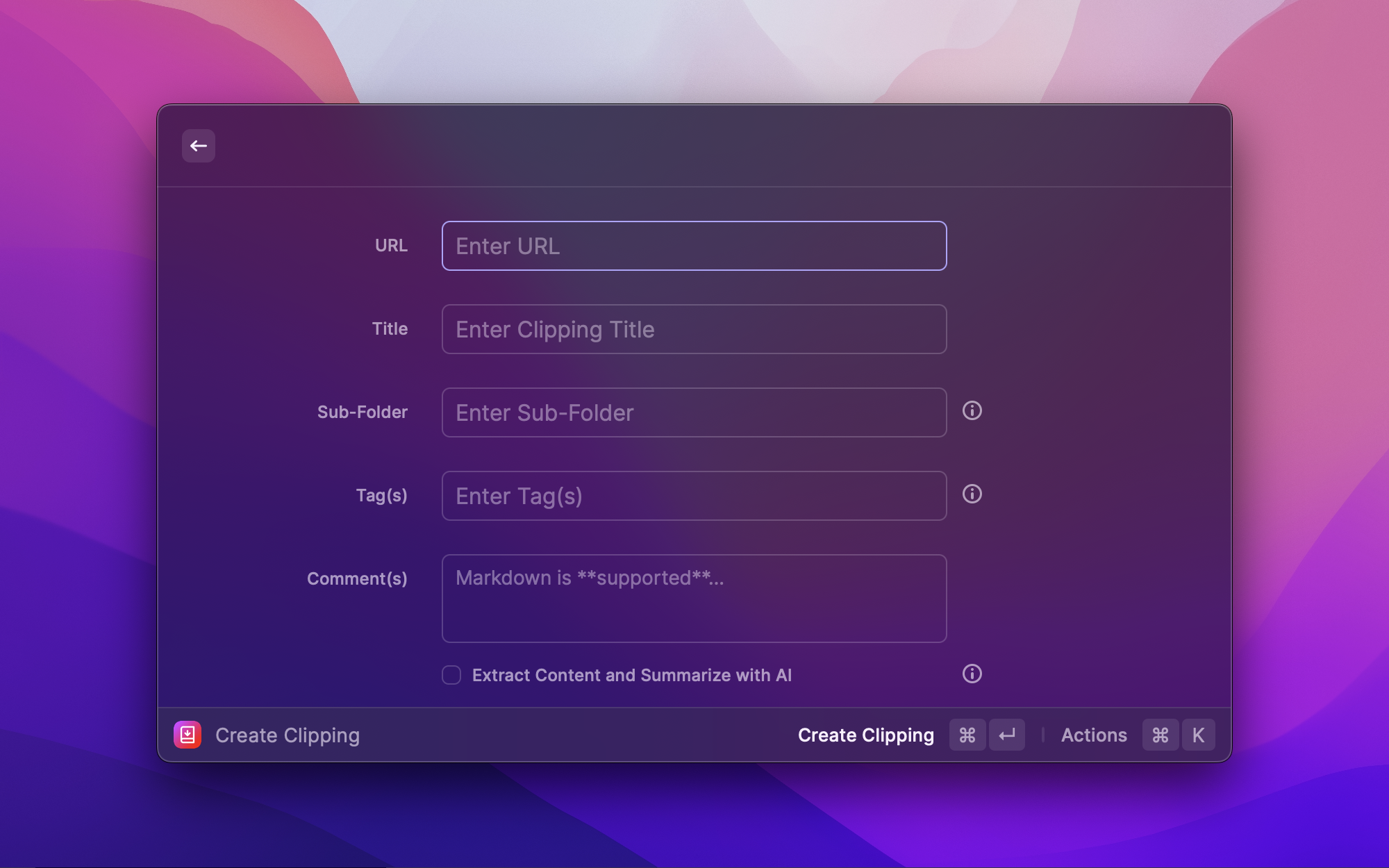Expand the Actions shortcut menu

tap(1093, 735)
